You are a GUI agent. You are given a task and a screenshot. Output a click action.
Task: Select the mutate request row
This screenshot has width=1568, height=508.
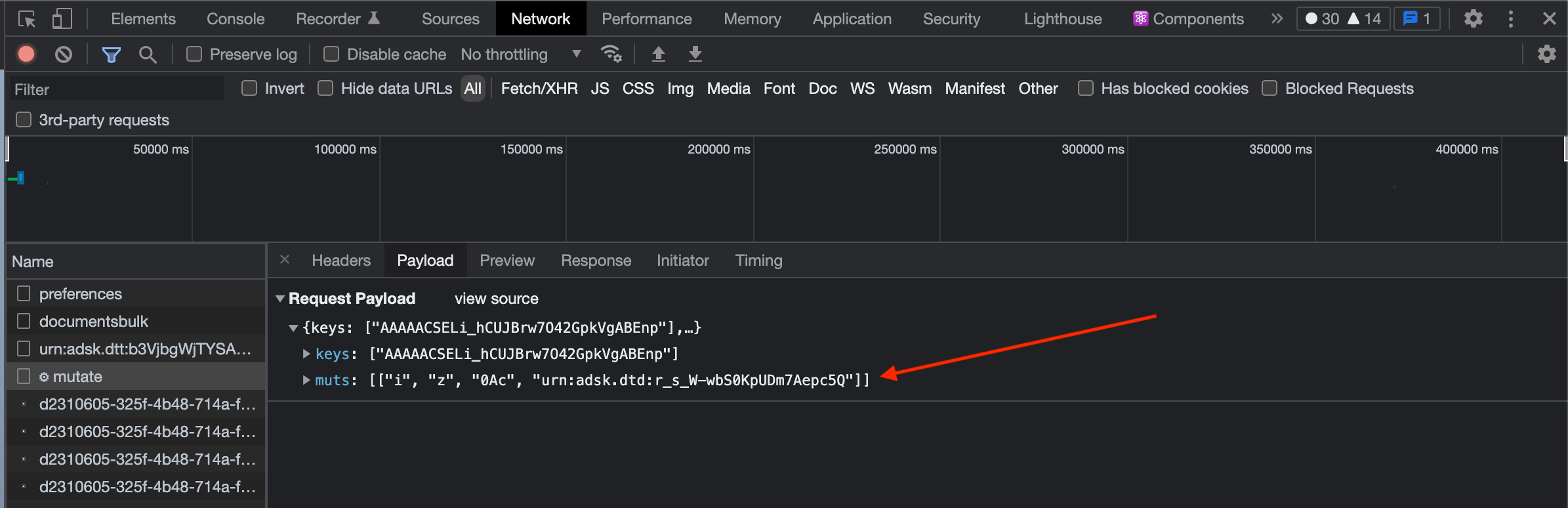[x=136, y=376]
